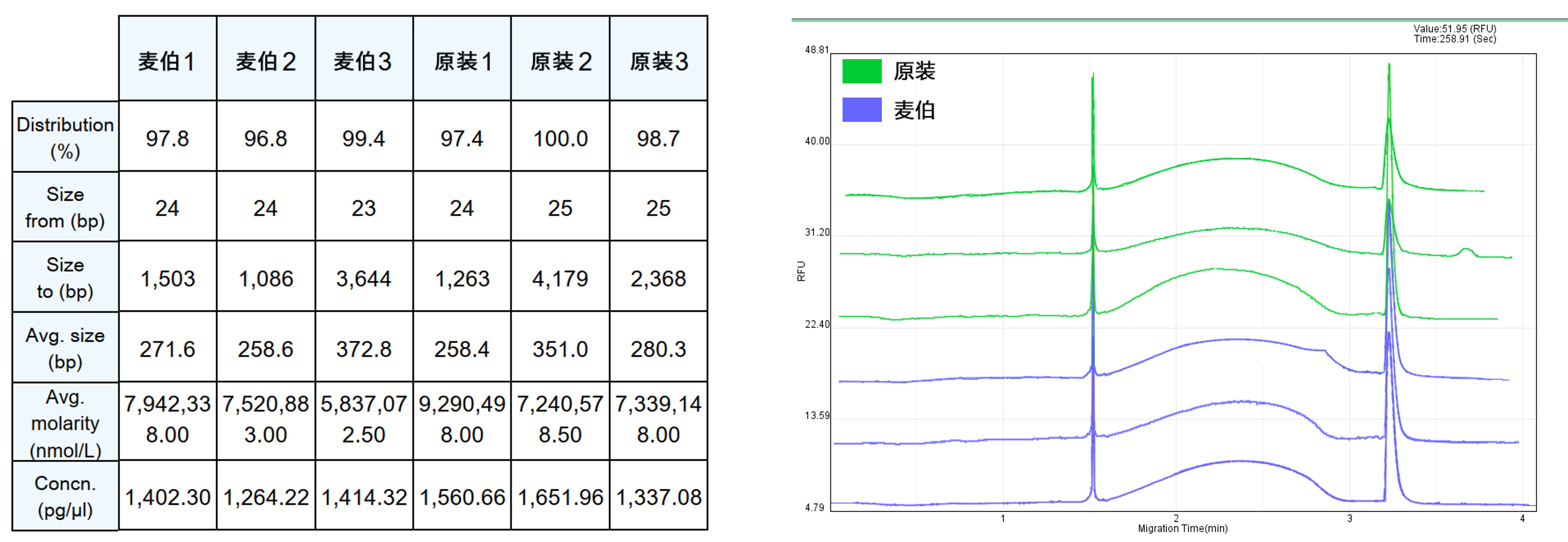Select the 原装3 column header
The image size is (1568, 542).
[x=659, y=61]
